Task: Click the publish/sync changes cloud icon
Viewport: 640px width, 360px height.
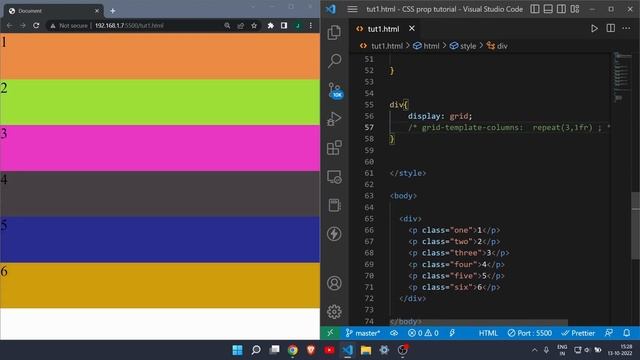Action: (394, 333)
